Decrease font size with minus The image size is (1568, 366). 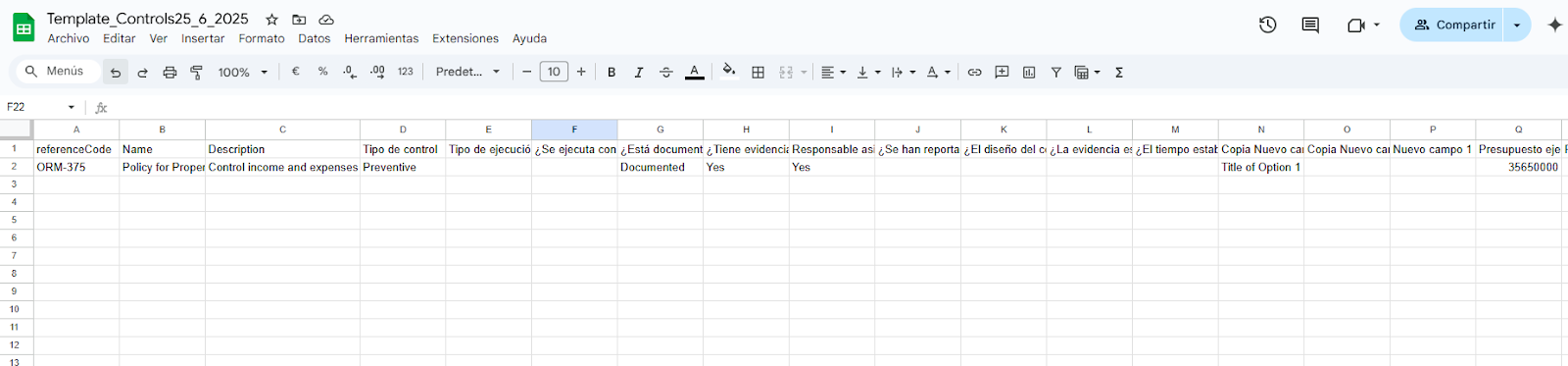pos(527,72)
